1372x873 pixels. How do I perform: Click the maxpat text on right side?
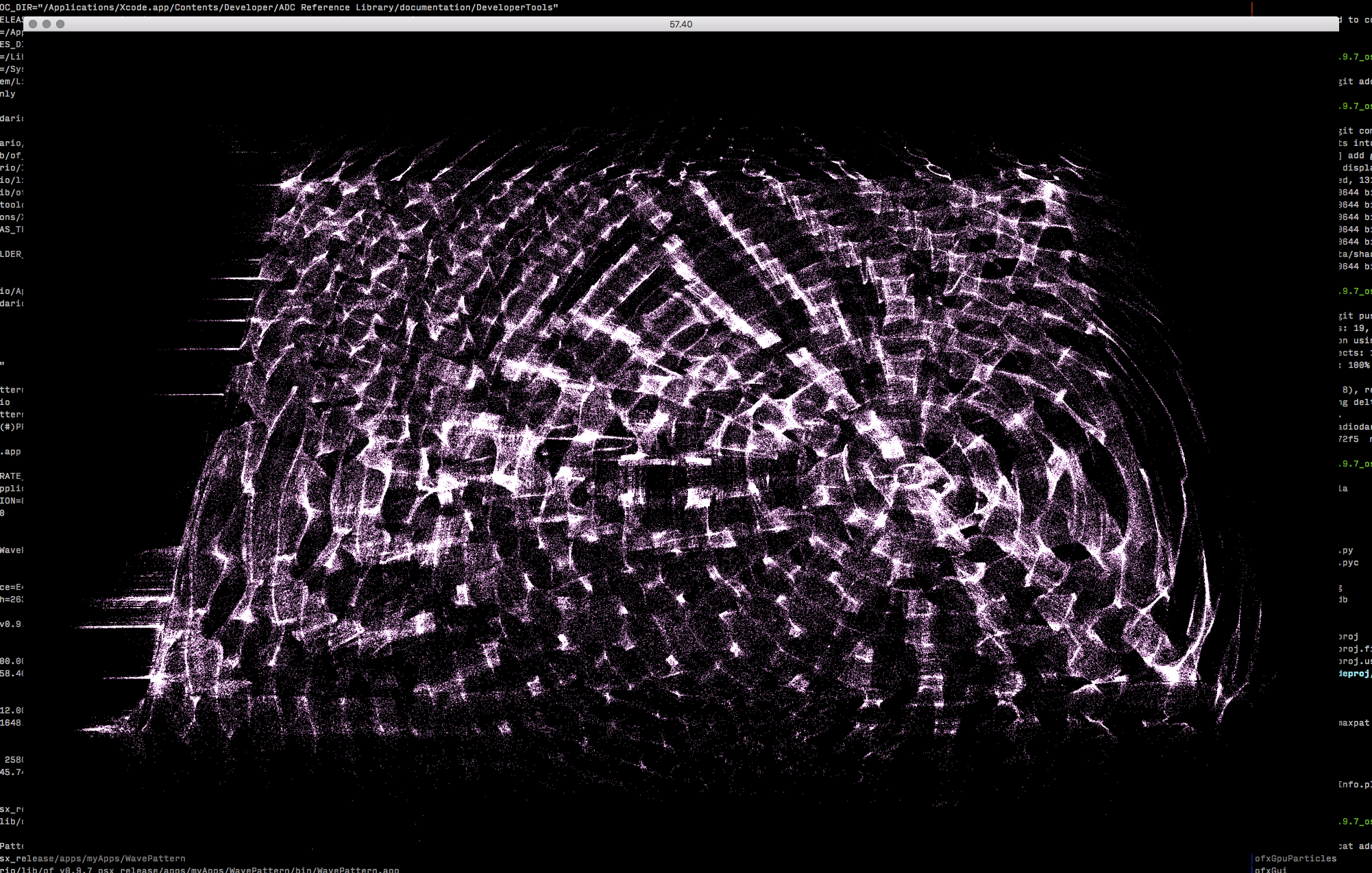[x=1354, y=723]
